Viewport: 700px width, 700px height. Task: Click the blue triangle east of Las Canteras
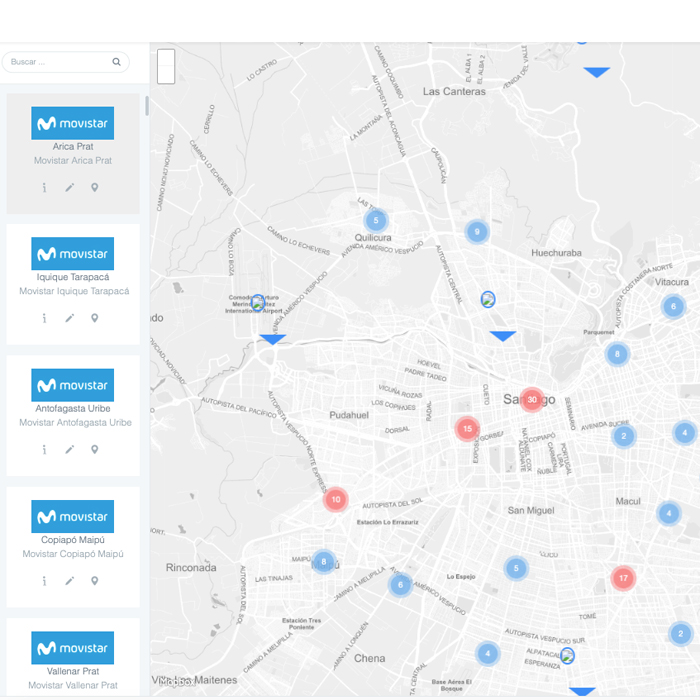[597, 72]
